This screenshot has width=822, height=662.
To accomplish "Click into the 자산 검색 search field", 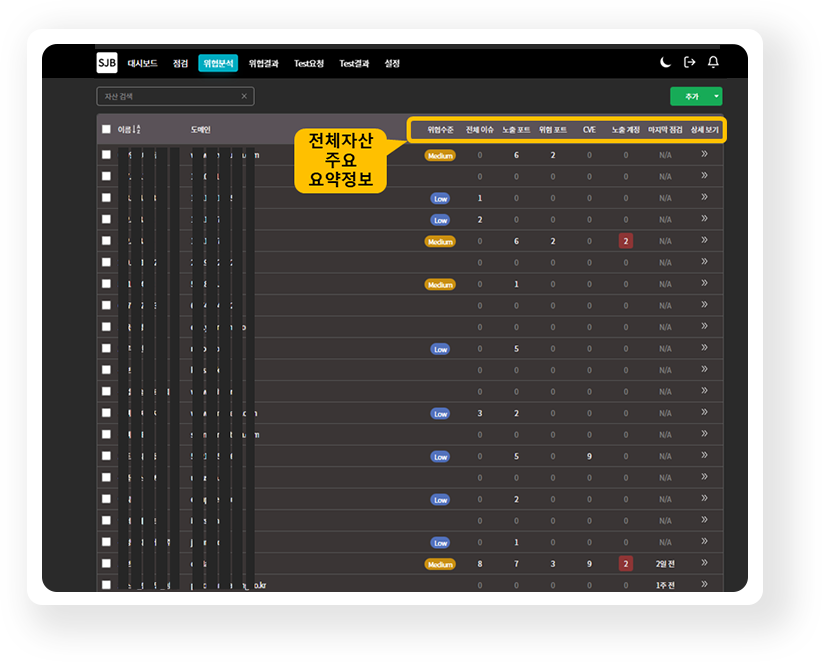I will (x=170, y=96).
